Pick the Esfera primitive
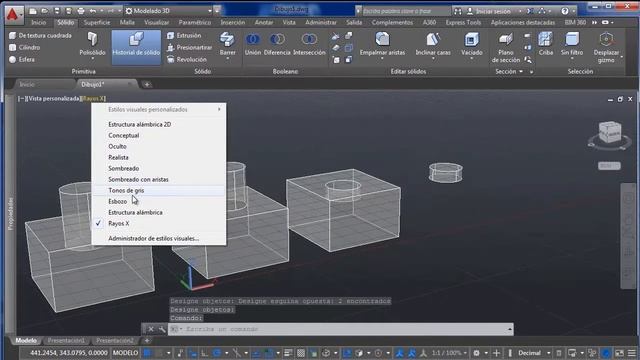 point(22,60)
